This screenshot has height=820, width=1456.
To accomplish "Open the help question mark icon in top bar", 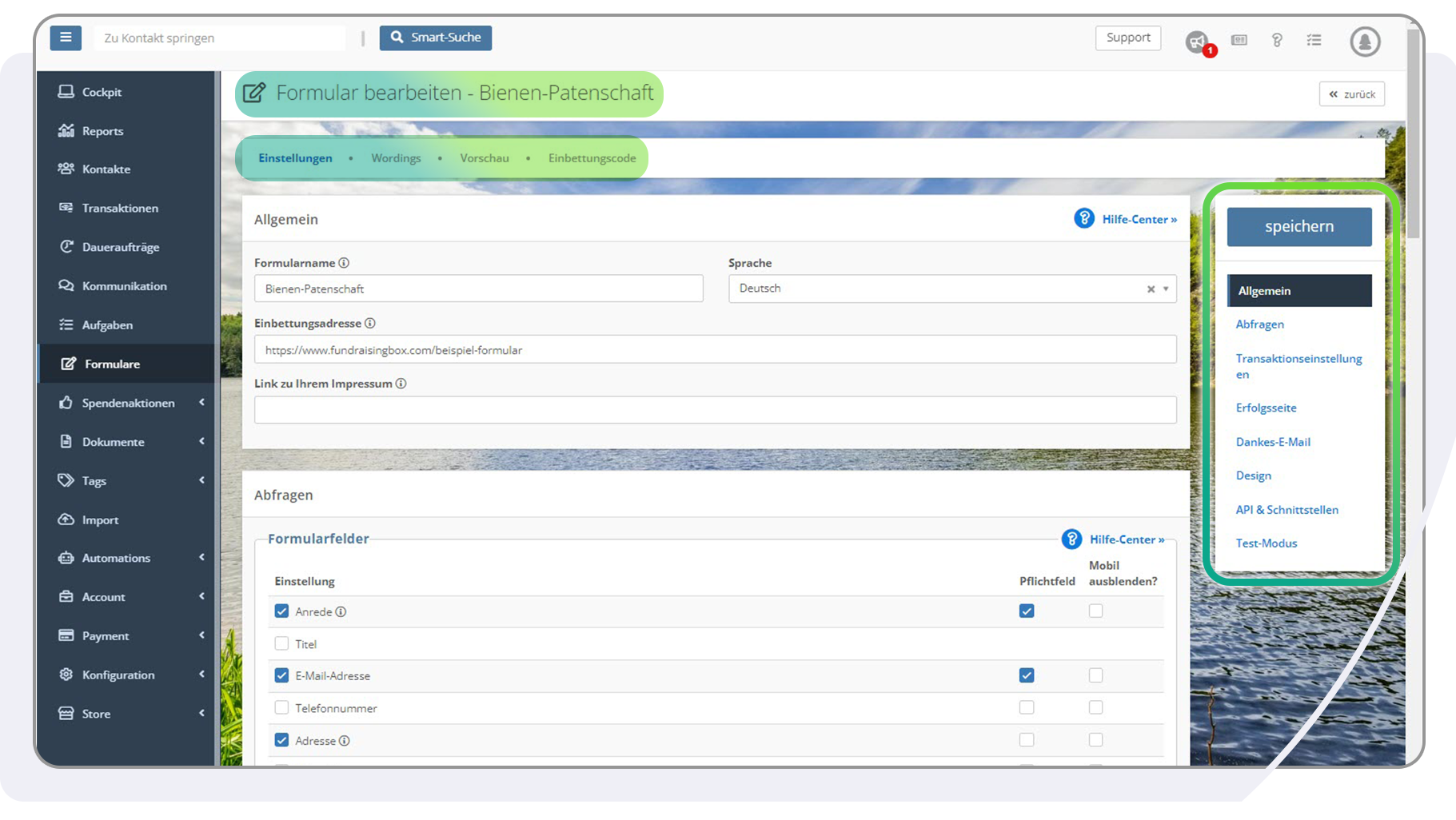I will click(x=1277, y=40).
